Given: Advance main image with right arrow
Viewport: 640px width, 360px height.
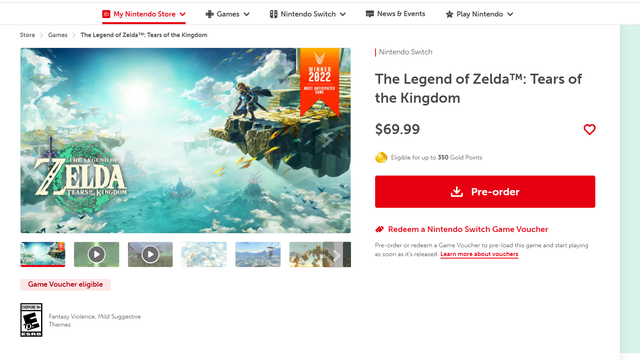Looking at the screenshot, I should (327, 140).
